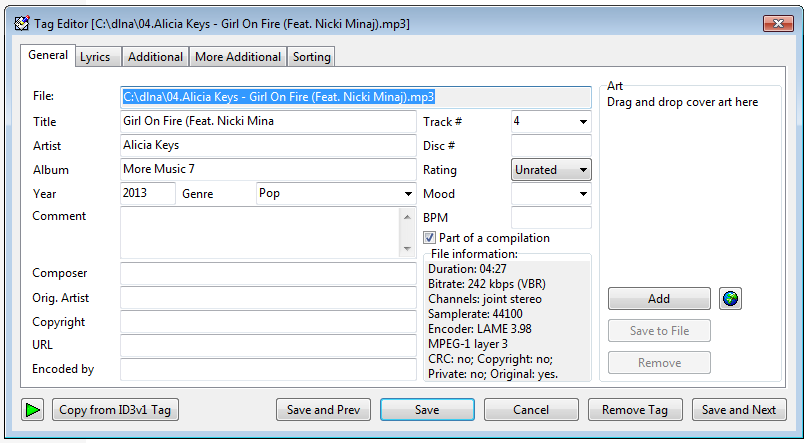The width and height of the screenshot is (811, 443).
Task: Expand the Mood dropdown list
Action: 583,194
